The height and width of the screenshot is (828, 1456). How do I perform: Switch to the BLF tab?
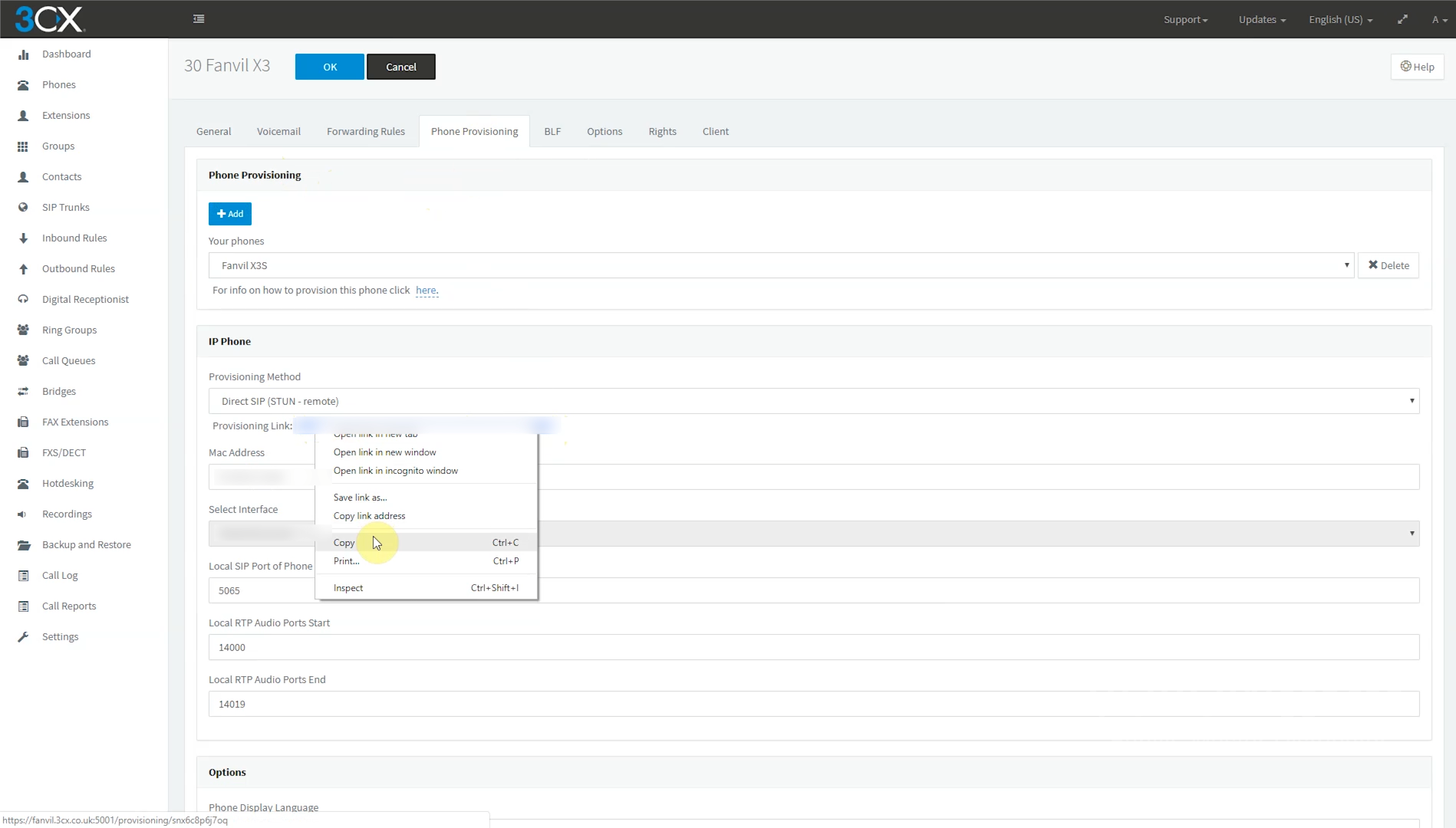coord(552,131)
